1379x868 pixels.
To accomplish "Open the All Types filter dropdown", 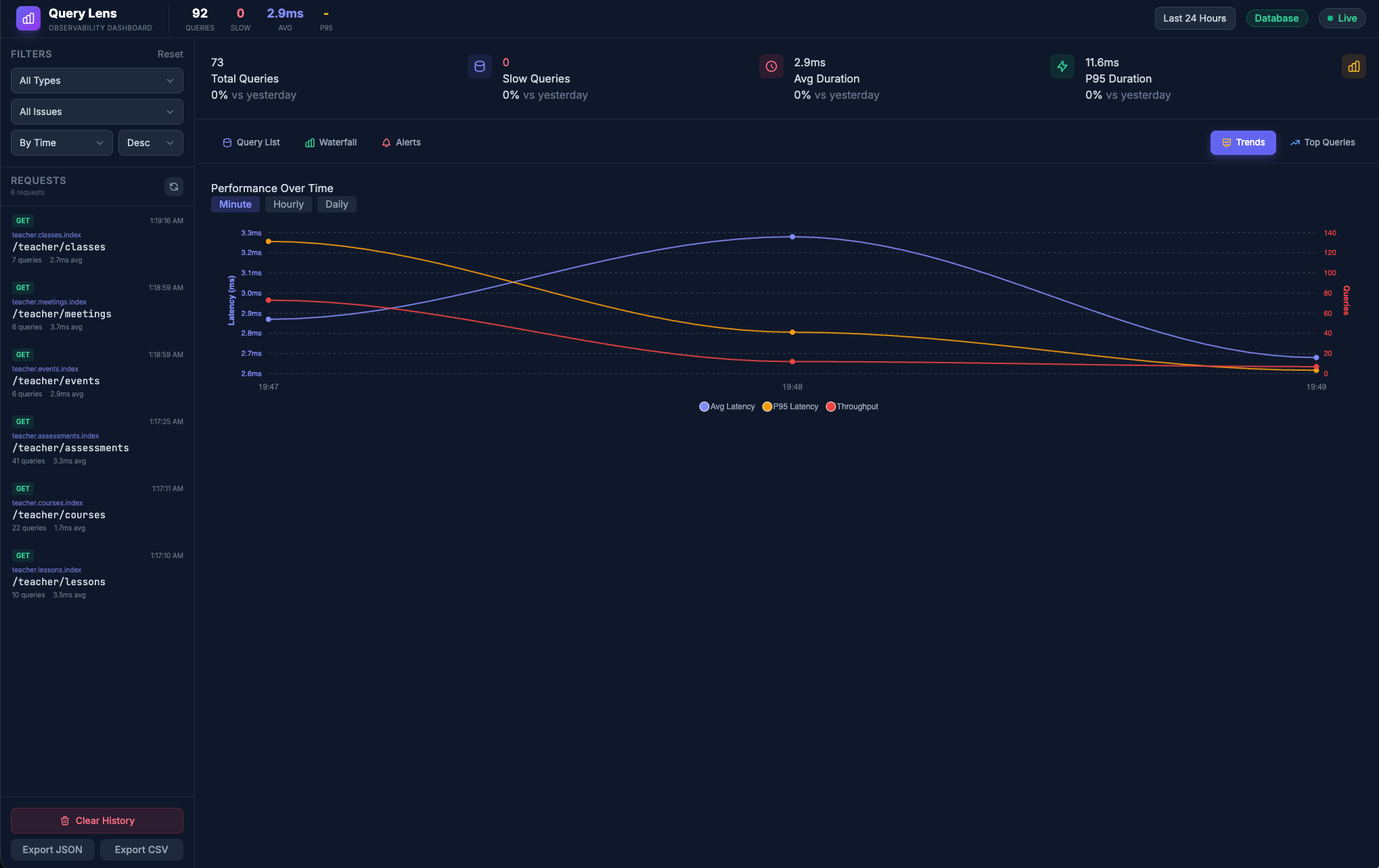I will point(96,81).
